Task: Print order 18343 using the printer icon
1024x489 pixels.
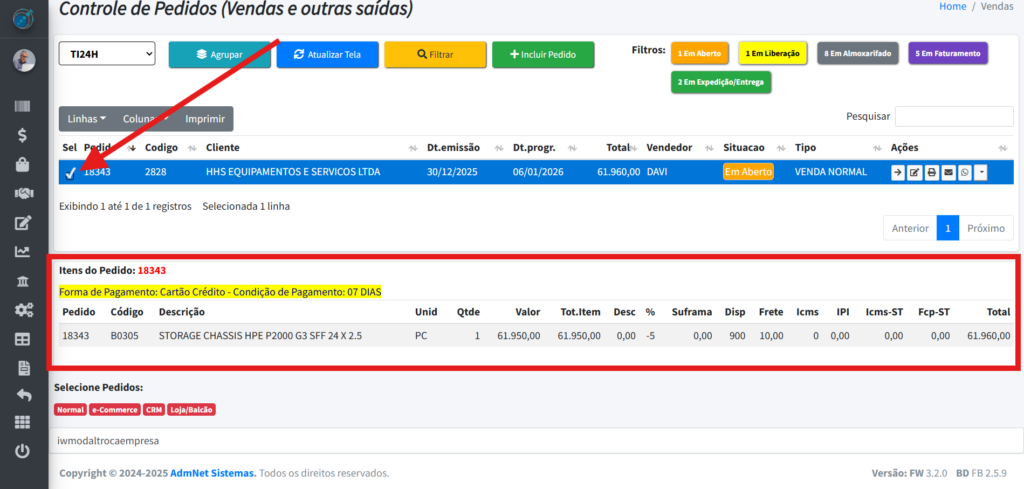Action: tap(931, 173)
